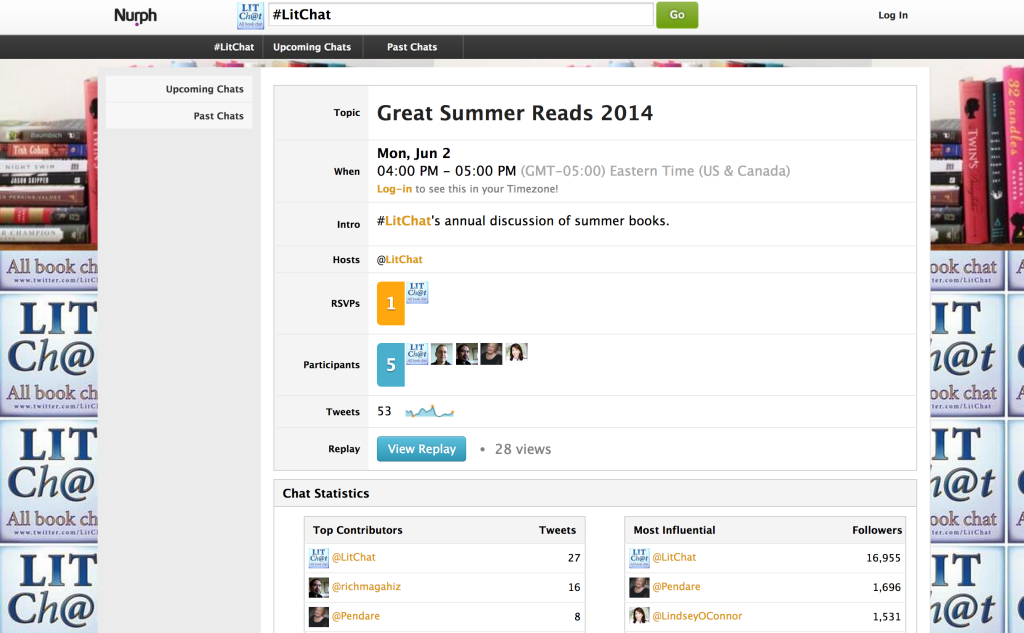1024x633 pixels.
Task: Open @LitChat link under Most Influential
Action: [674, 557]
